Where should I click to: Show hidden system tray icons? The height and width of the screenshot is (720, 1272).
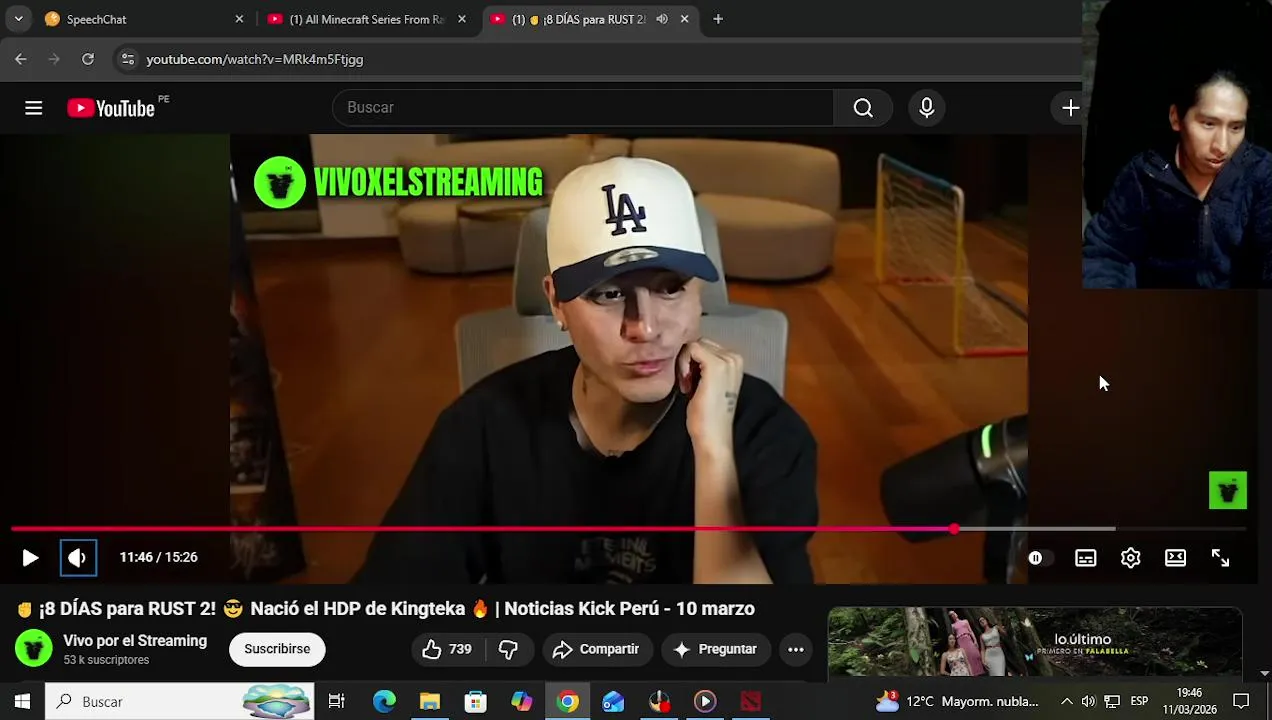pos(1066,701)
